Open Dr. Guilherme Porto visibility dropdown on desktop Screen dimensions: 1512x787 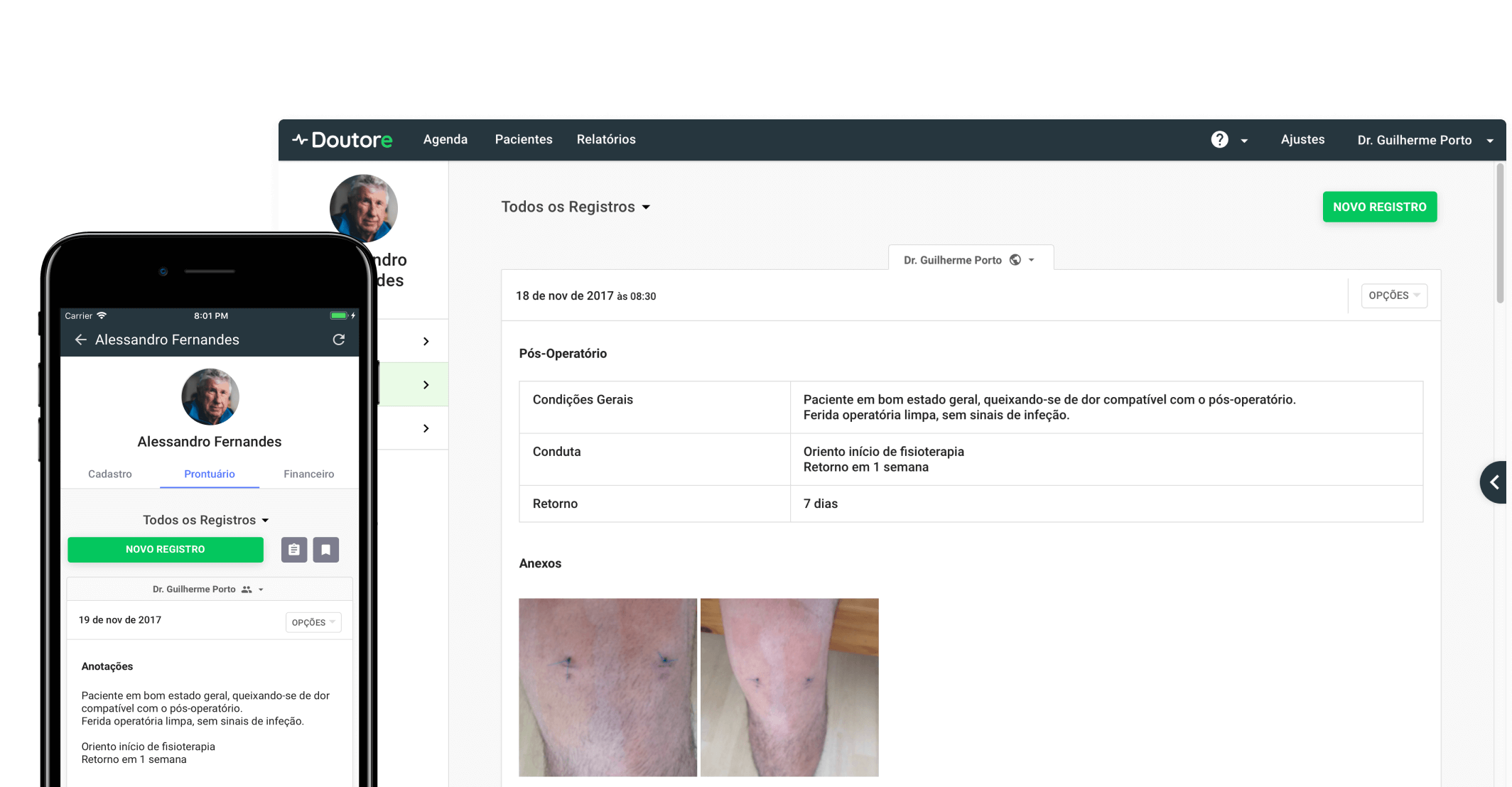click(970, 260)
